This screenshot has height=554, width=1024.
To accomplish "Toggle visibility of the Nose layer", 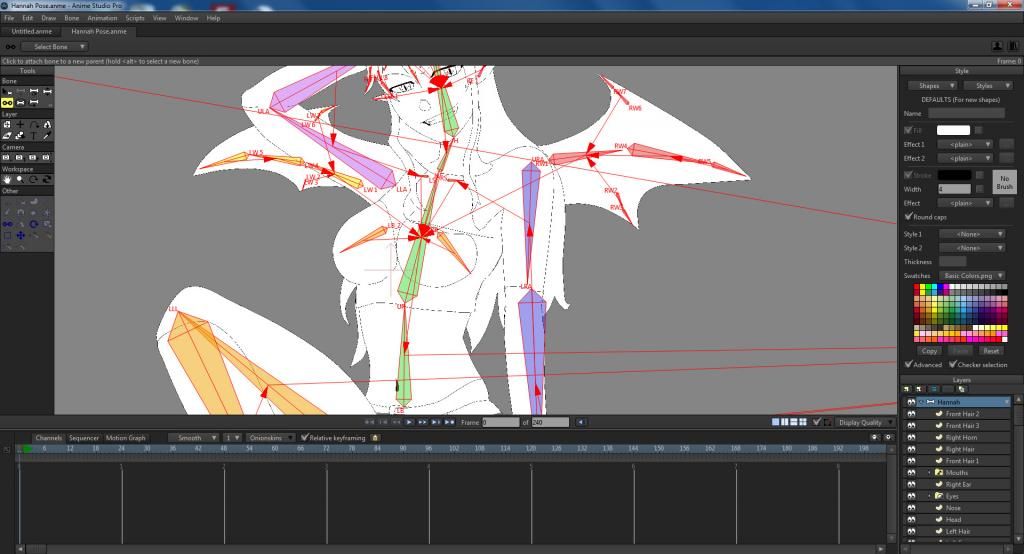I will [x=911, y=508].
